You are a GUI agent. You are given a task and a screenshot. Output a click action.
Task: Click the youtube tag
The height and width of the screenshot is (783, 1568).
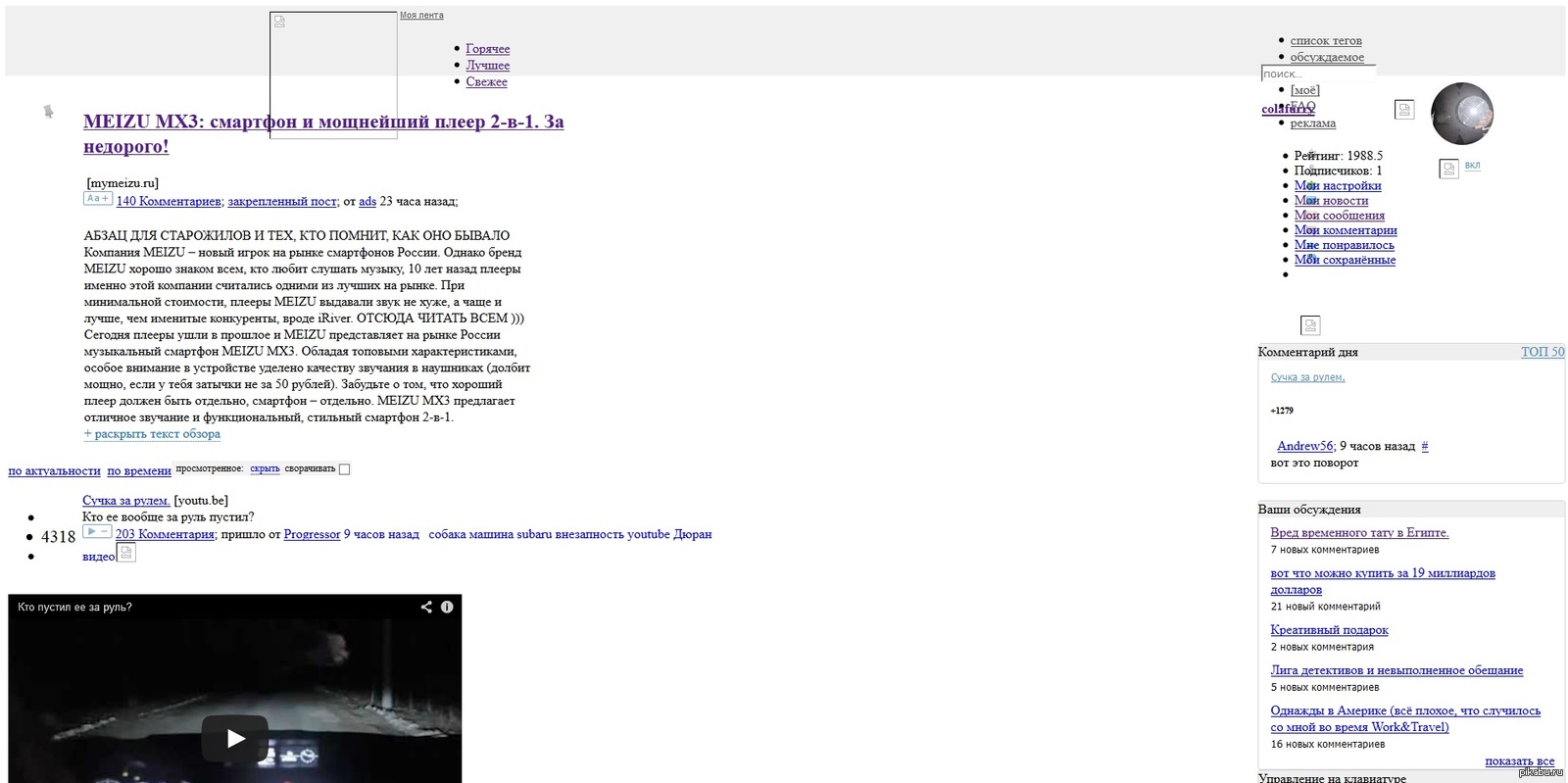tap(649, 534)
